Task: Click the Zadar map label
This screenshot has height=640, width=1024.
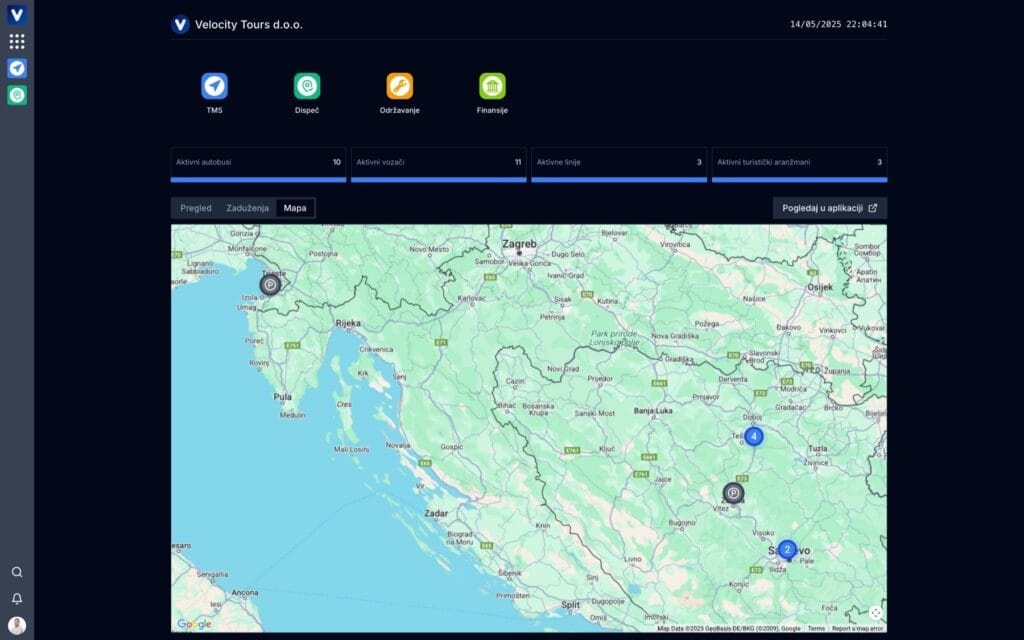Action: click(x=436, y=513)
